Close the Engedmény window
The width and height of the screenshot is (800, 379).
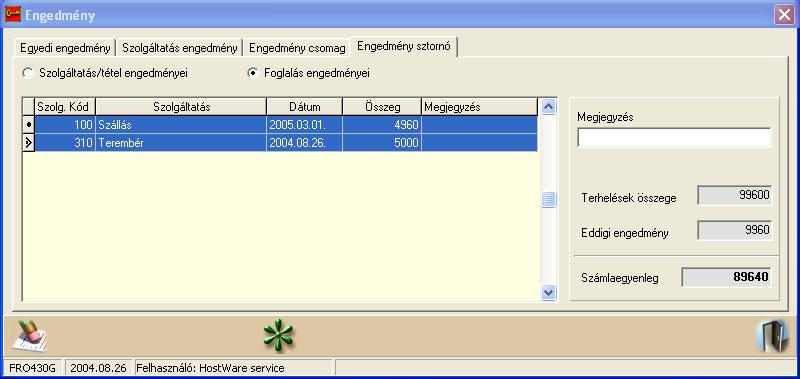point(784,15)
